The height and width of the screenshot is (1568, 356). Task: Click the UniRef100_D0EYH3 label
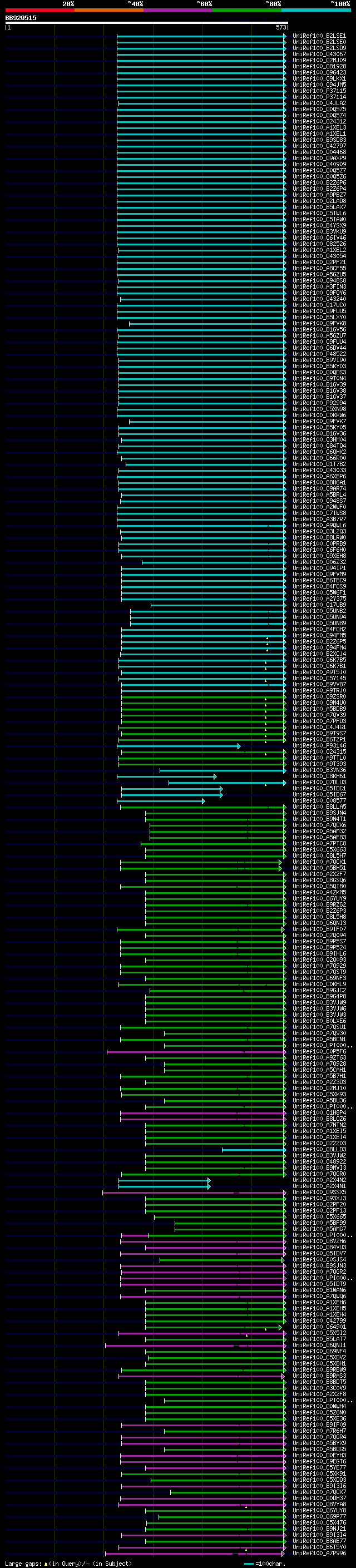[319, 1455]
